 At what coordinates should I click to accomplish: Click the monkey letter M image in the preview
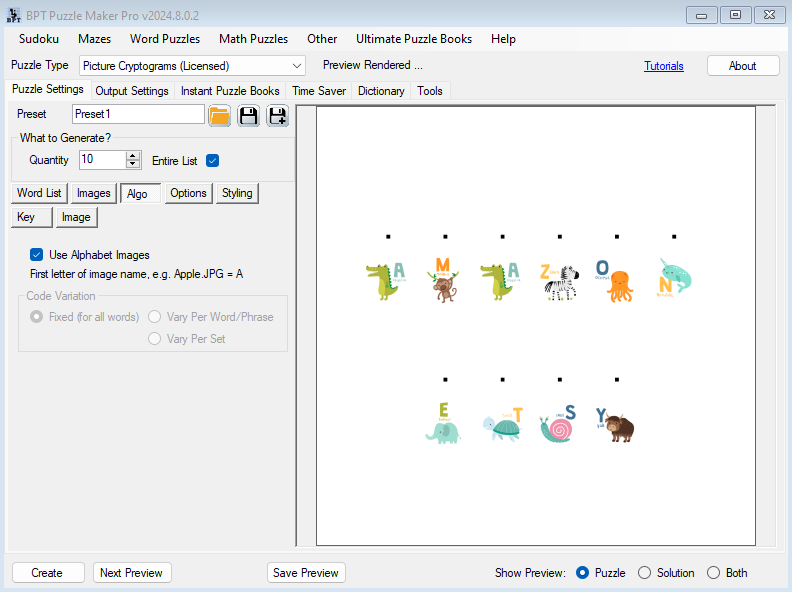pyautogui.click(x=442, y=280)
